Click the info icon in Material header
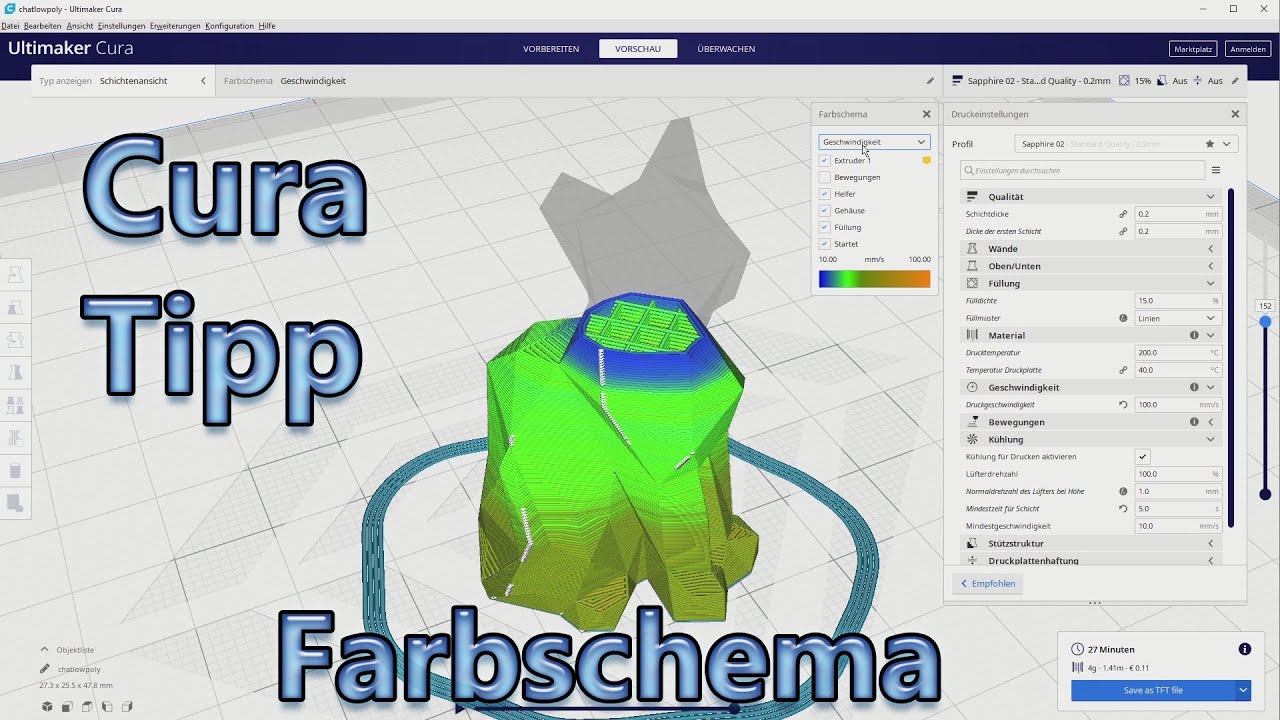 click(x=1194, y=335)
